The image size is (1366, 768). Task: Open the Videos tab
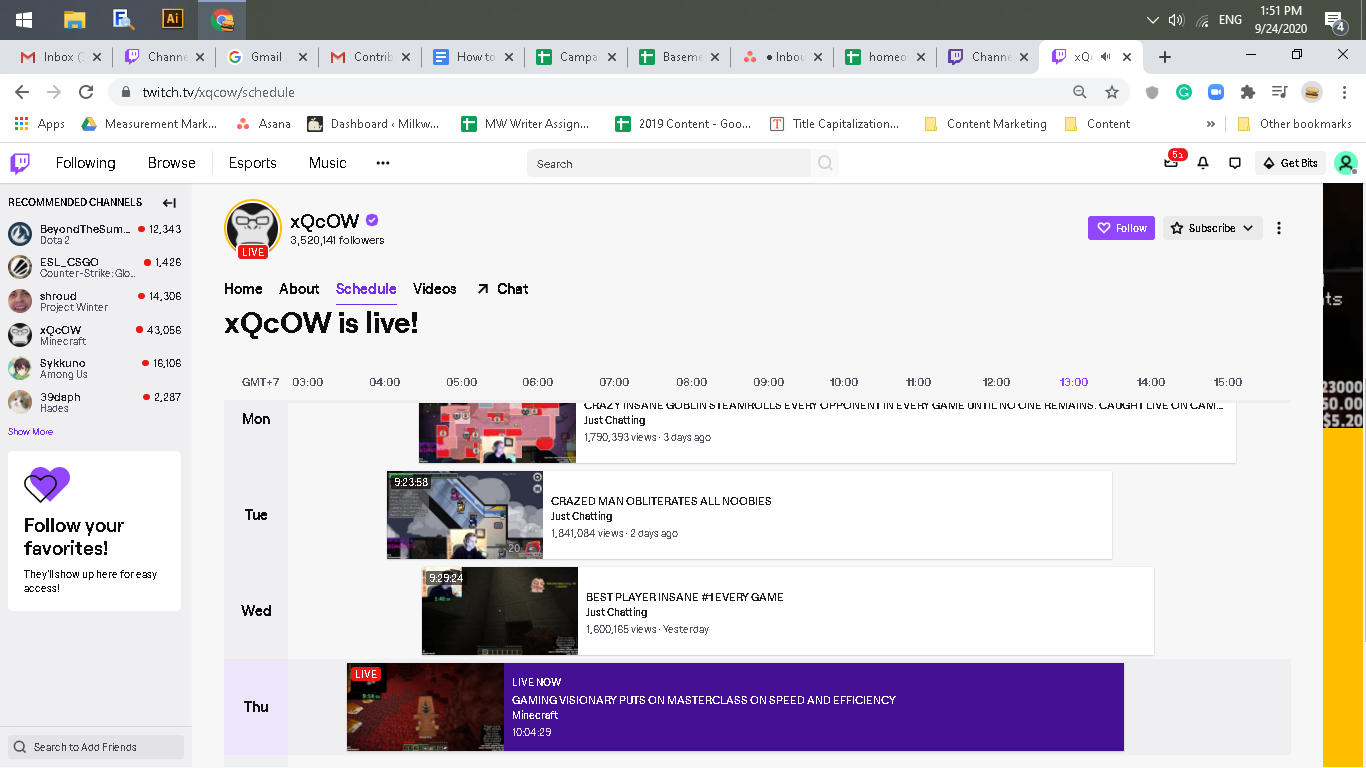pyautogui.click(x=435, y=289)
